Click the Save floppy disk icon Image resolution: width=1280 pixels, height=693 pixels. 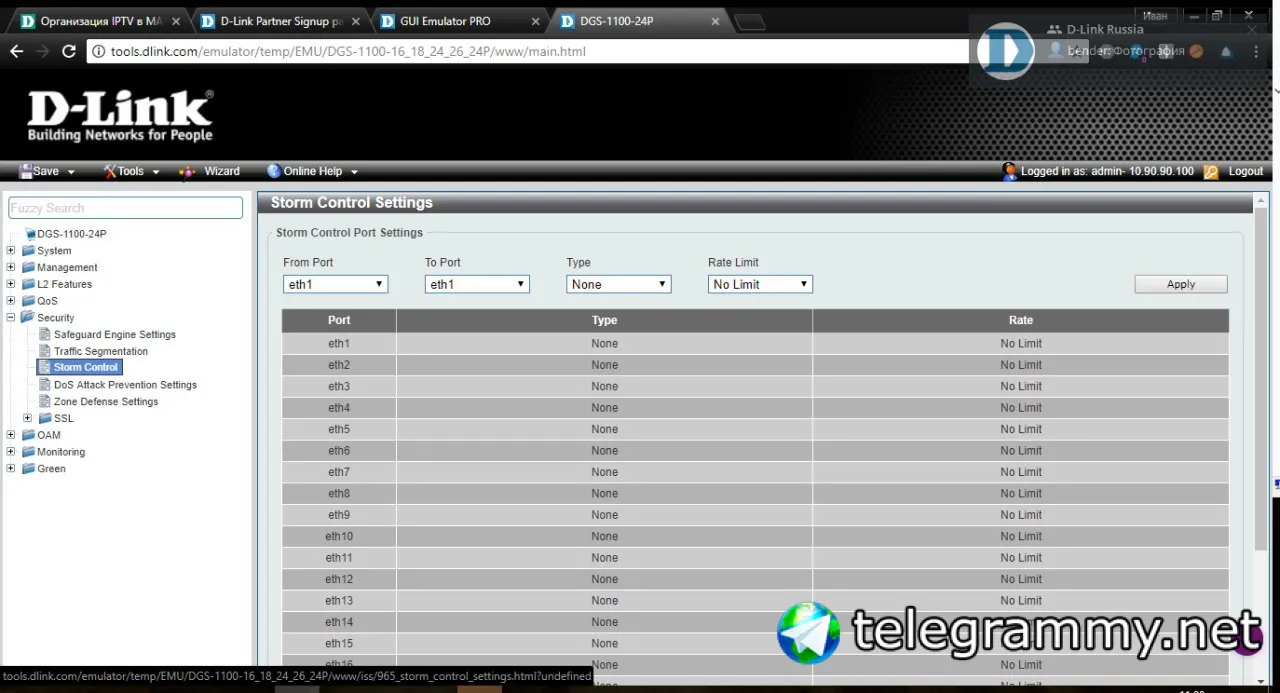tap(25, 171)
